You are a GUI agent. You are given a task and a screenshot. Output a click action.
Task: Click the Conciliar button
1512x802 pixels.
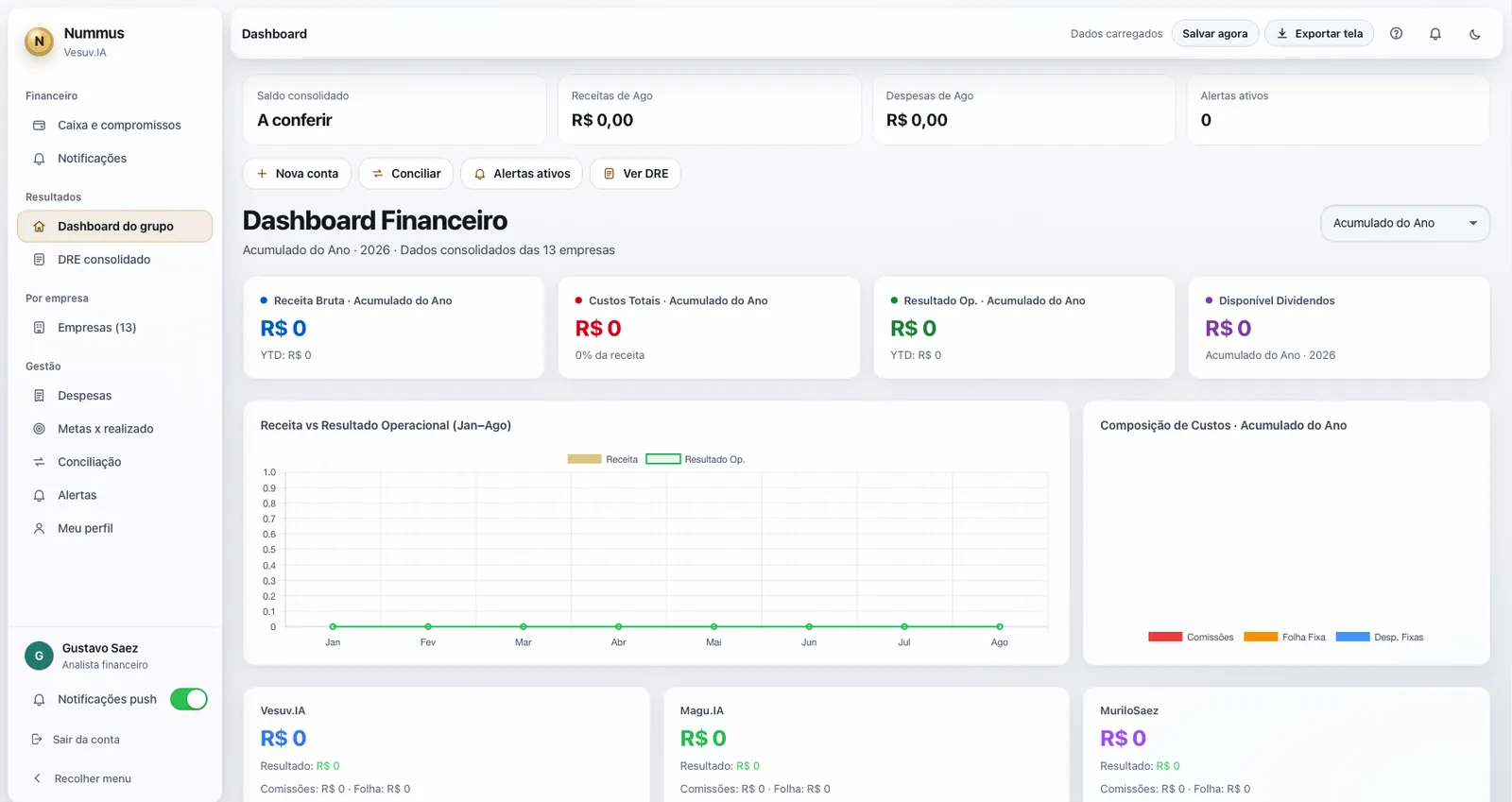[x=405, y=174]
